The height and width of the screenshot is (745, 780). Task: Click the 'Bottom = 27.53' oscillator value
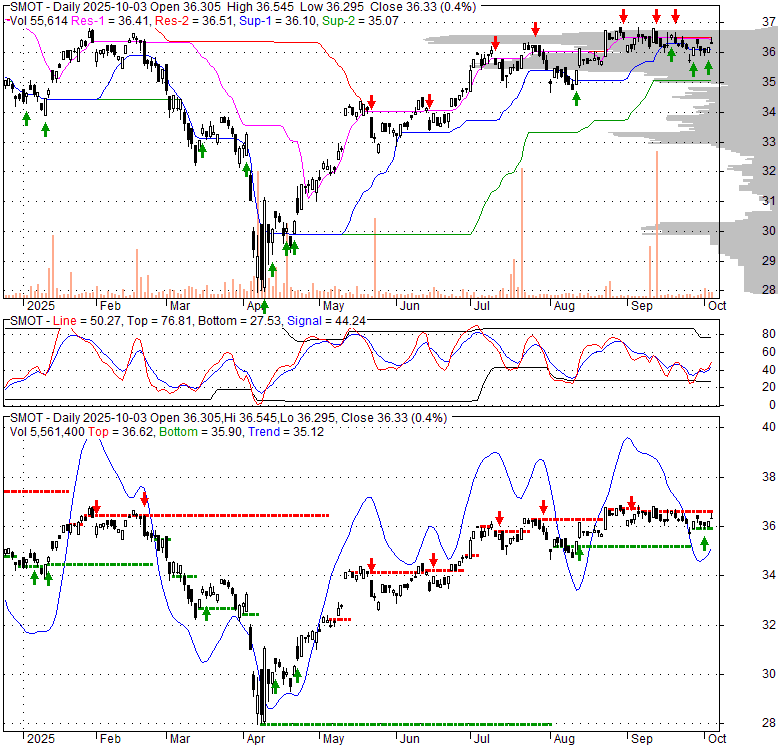pos(240,321)
